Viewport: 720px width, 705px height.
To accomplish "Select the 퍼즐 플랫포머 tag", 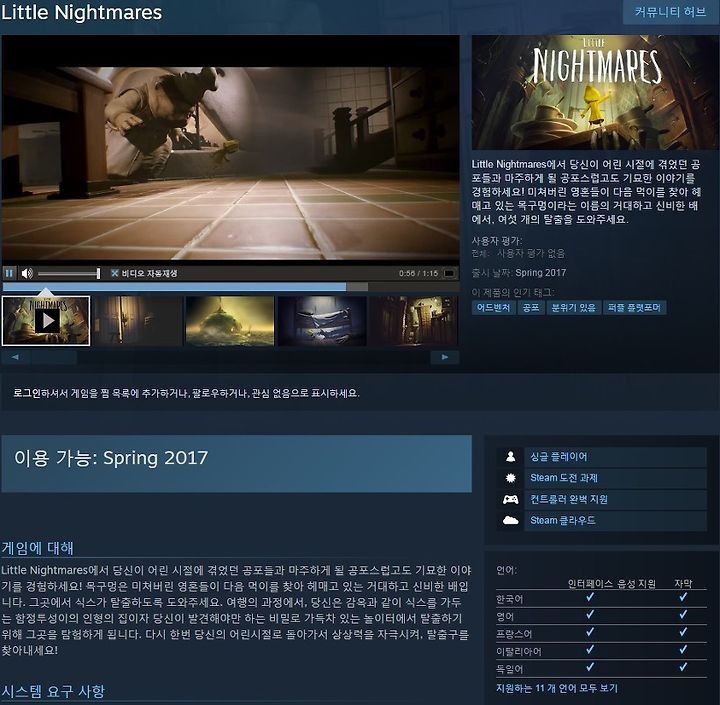I will [x=634, y=307].
